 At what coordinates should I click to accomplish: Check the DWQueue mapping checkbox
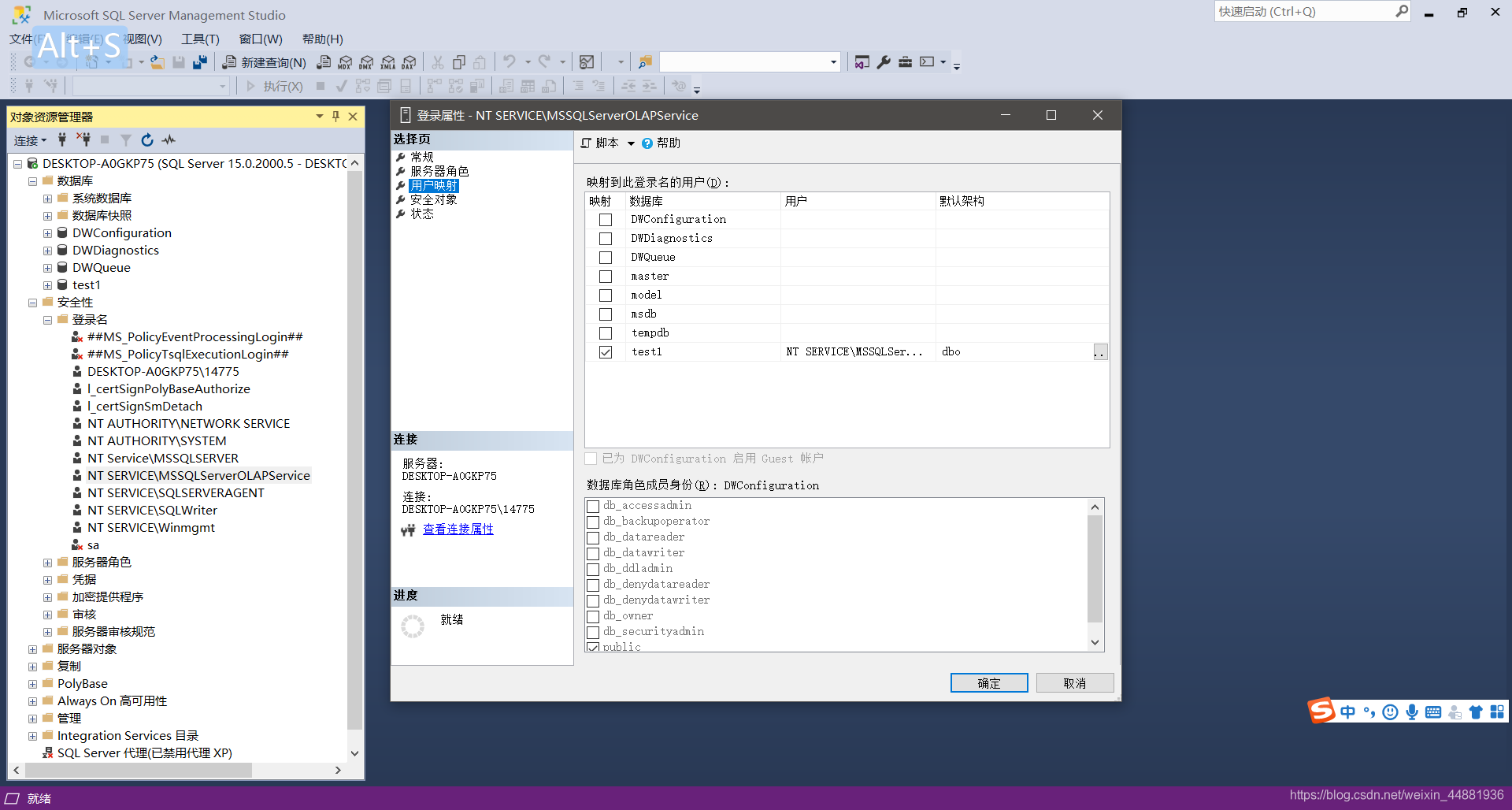[x=606, y=258]
